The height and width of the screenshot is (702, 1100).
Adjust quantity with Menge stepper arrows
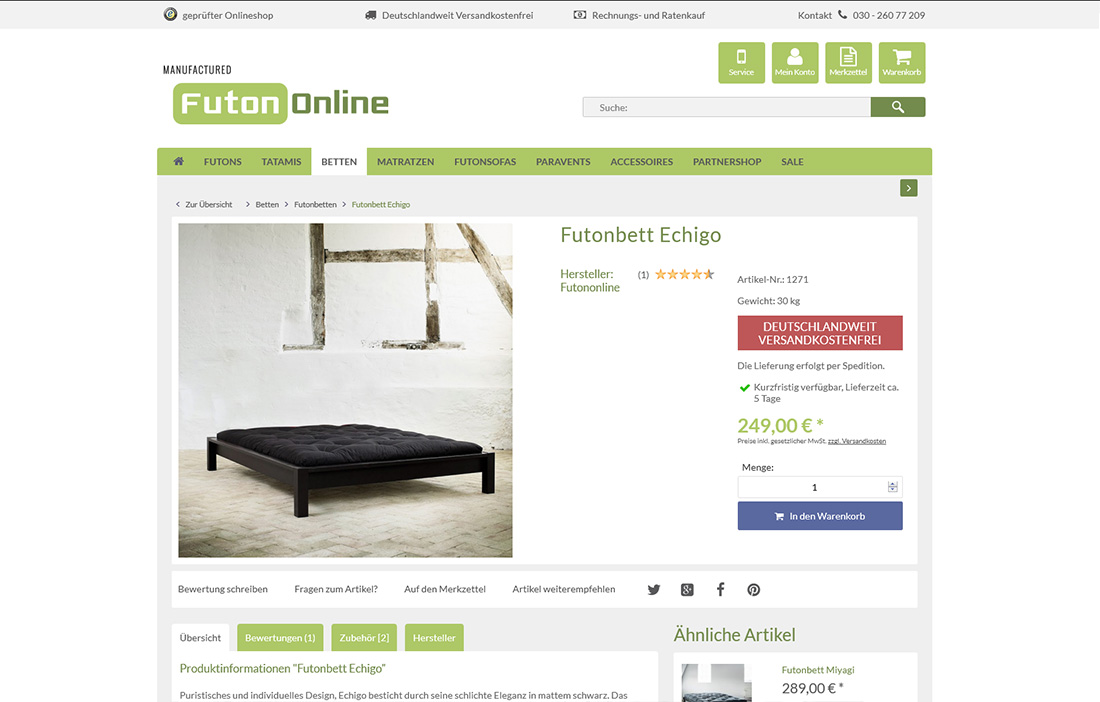(892, 487)
